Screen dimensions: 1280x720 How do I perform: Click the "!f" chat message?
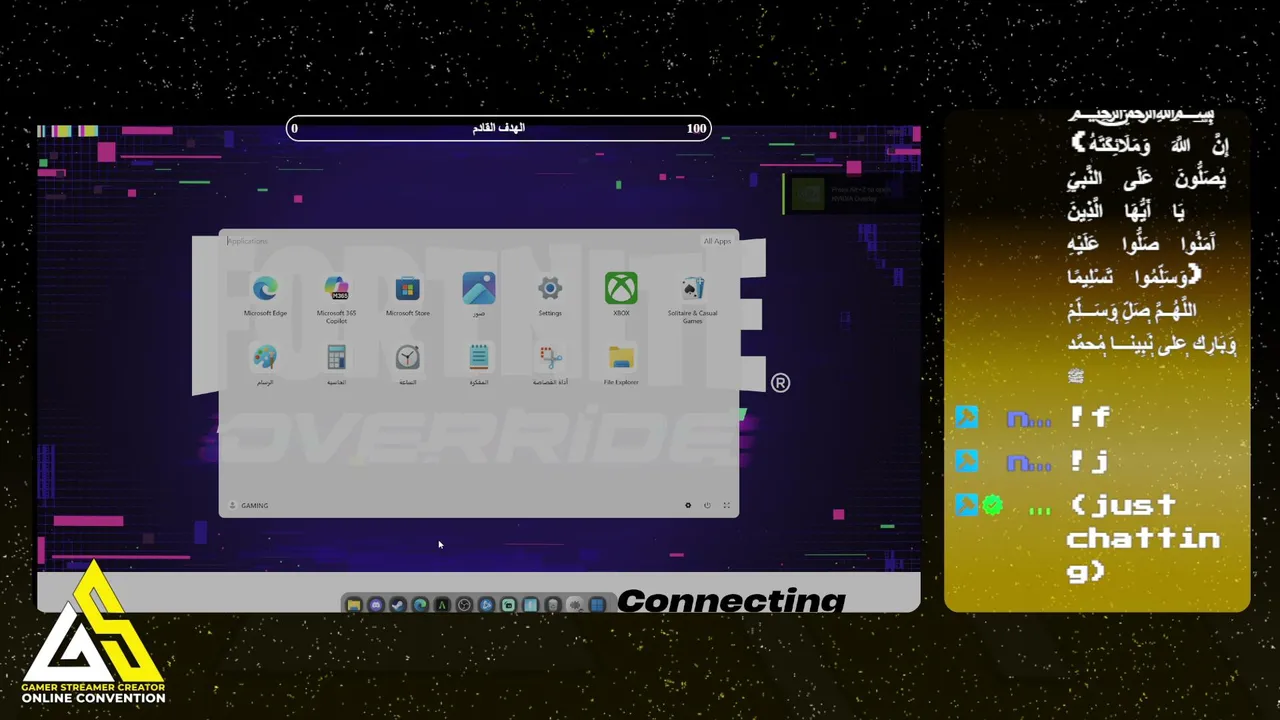[x=1090, y=417]
